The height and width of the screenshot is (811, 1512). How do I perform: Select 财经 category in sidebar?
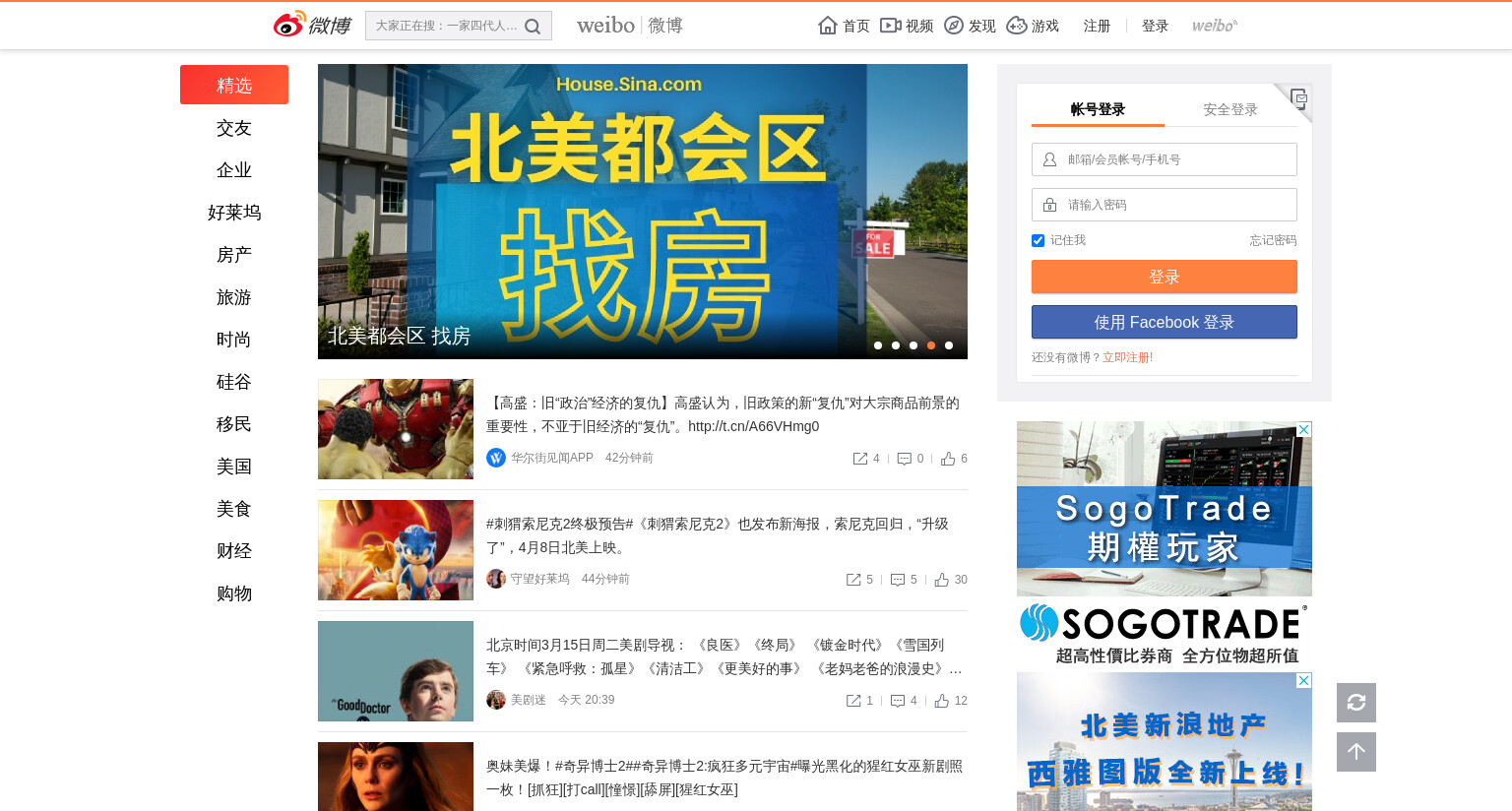pos(234,551)
